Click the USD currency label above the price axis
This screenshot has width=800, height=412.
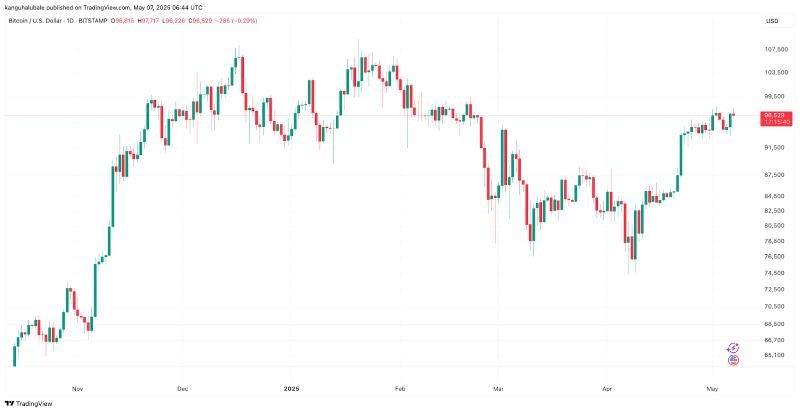772,21
